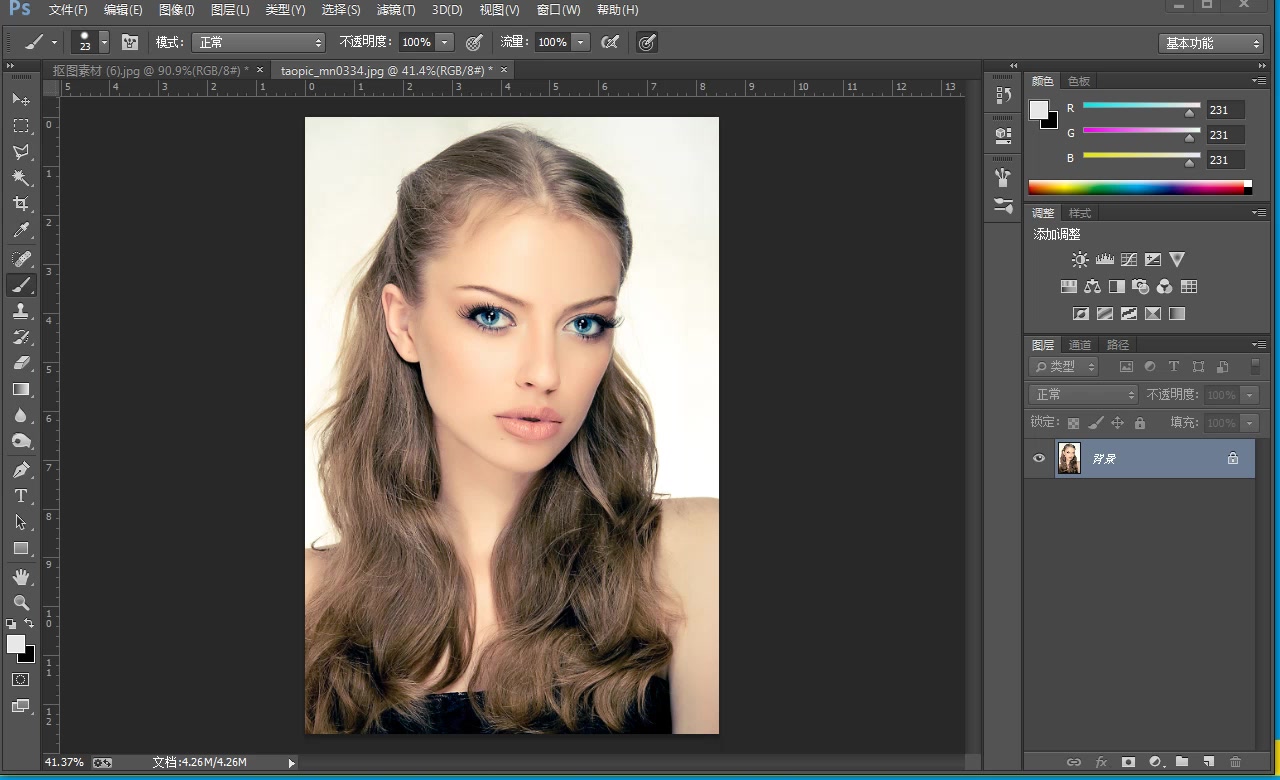
Task: Toggle tablet pressure for opacity
Action: pos(474,42)
